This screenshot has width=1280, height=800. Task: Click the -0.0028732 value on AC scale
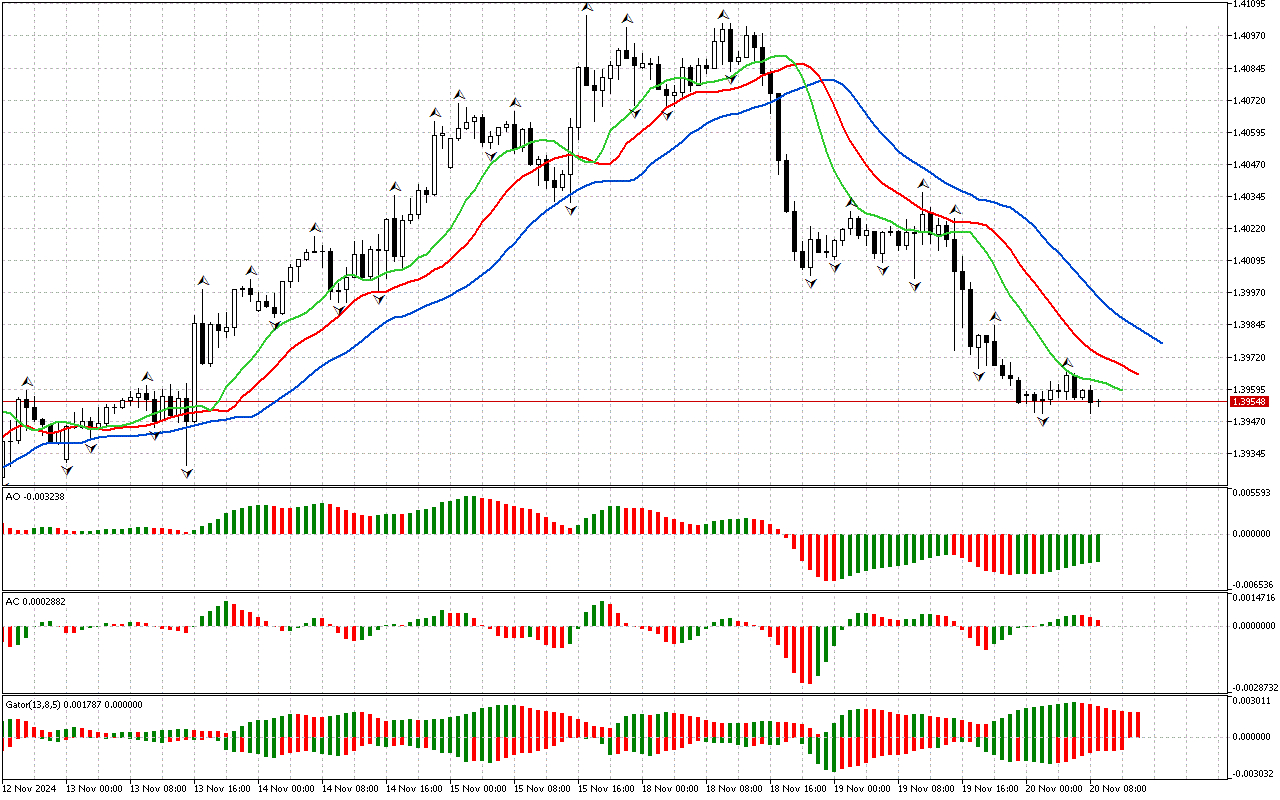(1254, 687)
